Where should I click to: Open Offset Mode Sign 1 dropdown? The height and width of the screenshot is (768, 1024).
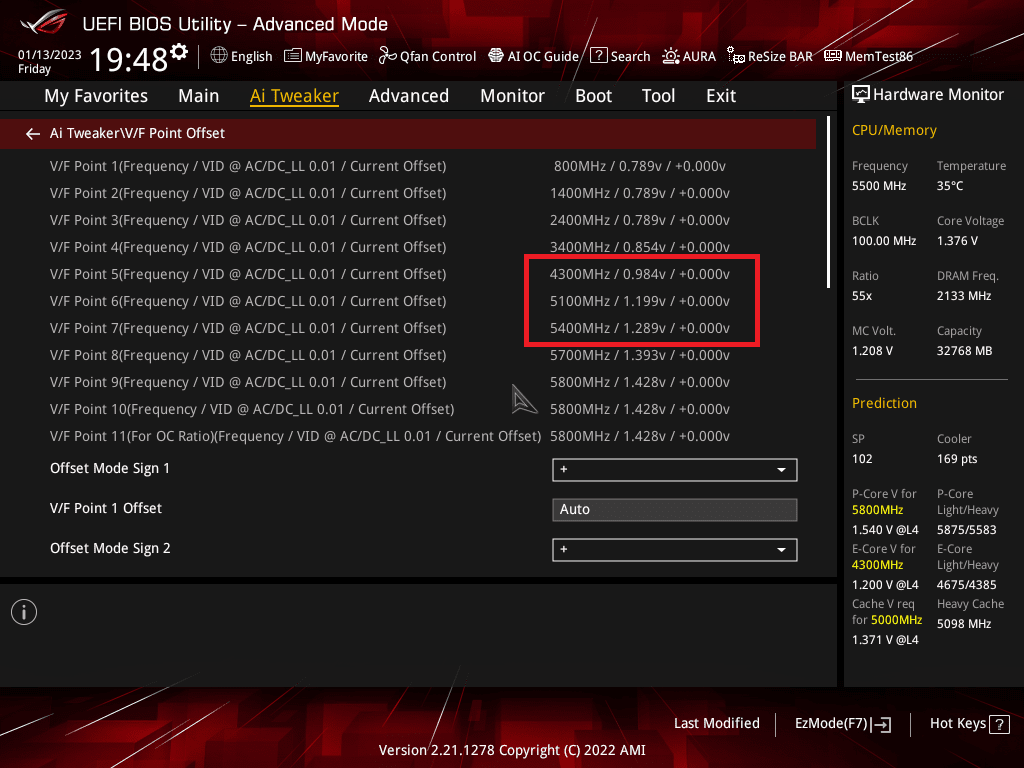tap(675, 470)
